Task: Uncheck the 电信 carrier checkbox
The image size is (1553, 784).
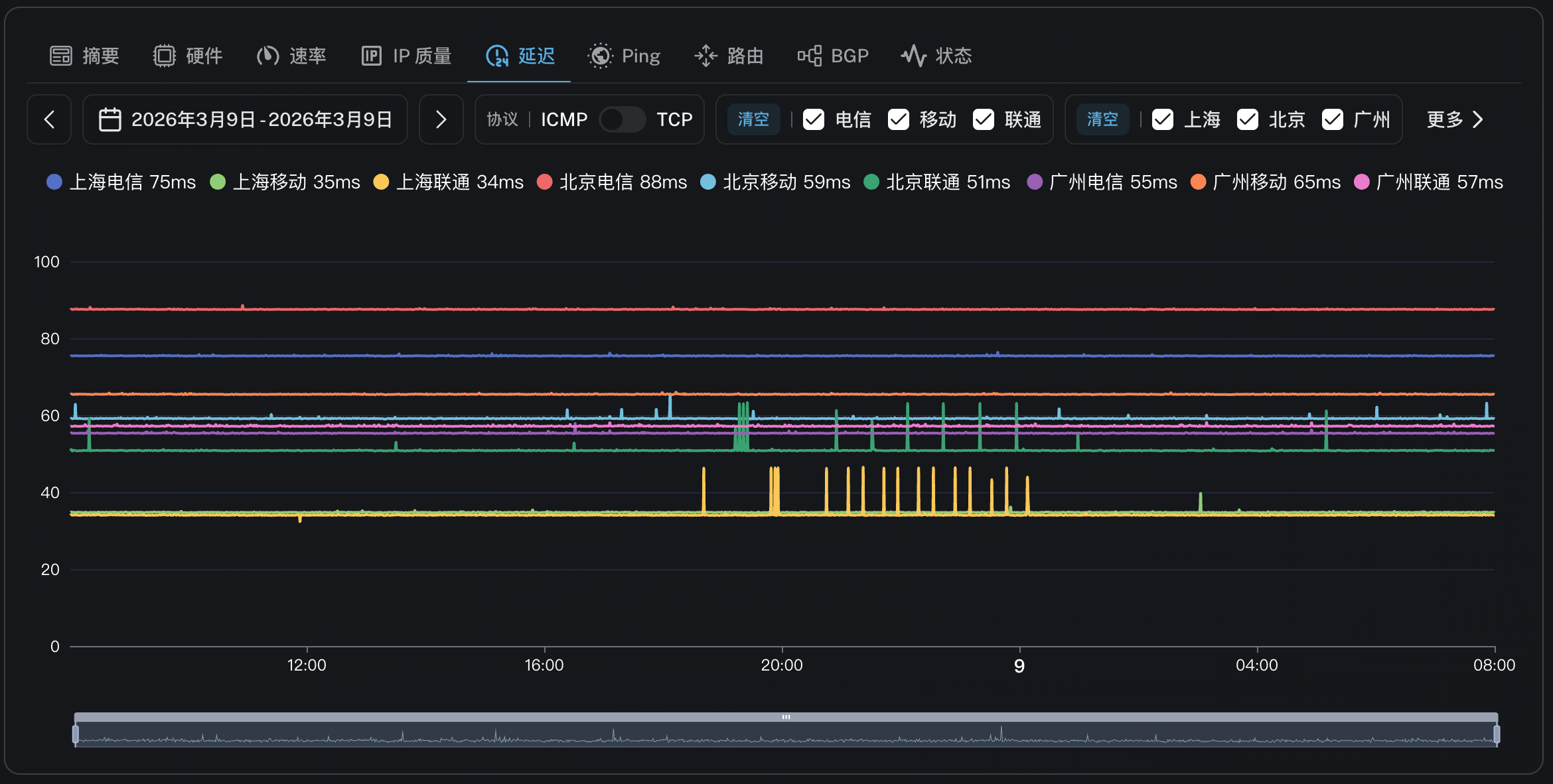Action: click(x=814, y=119)
